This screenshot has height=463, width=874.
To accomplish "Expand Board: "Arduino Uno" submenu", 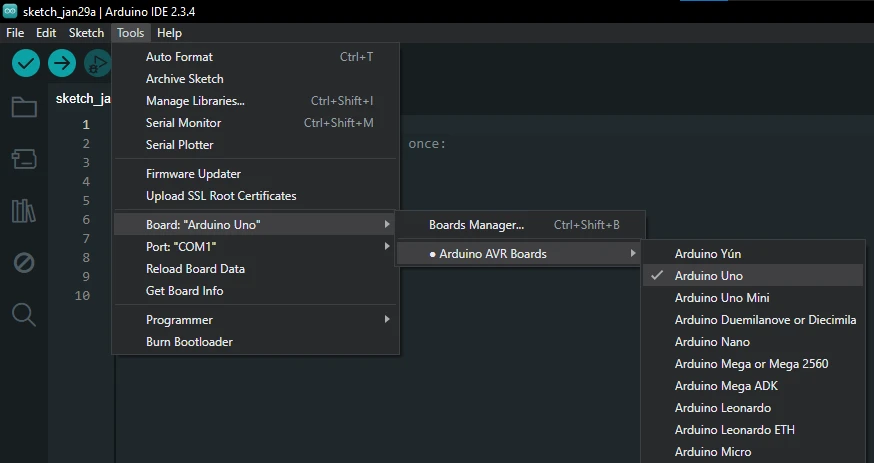I will pyautogui.click(x=256, y=225).
